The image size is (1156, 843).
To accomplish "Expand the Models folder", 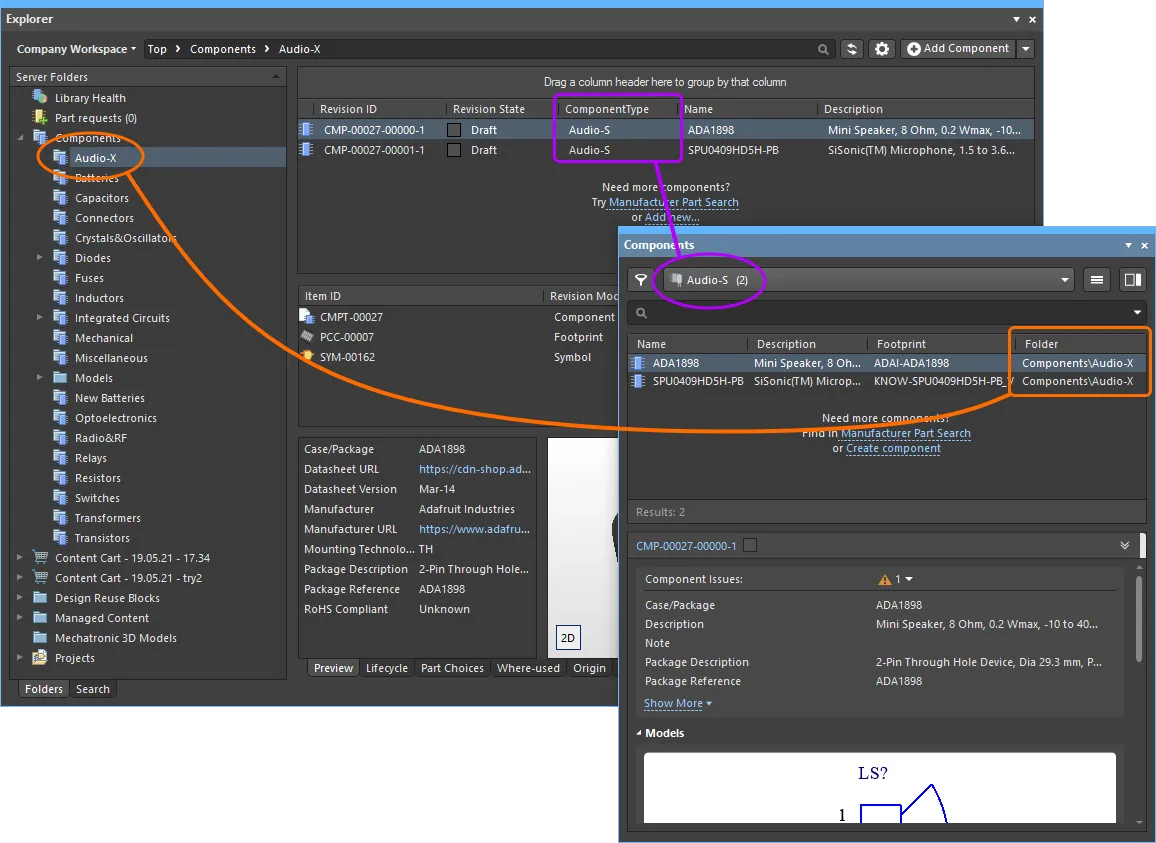I will click(x=40, y=377).
